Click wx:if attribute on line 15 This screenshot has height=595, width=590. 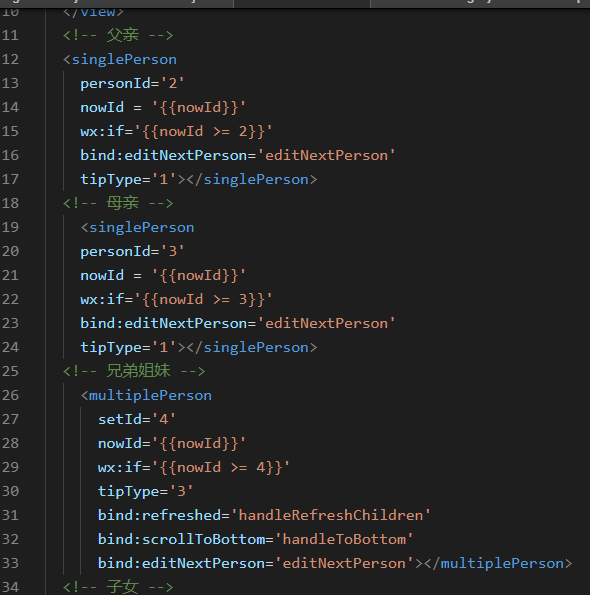coord(102,131)
